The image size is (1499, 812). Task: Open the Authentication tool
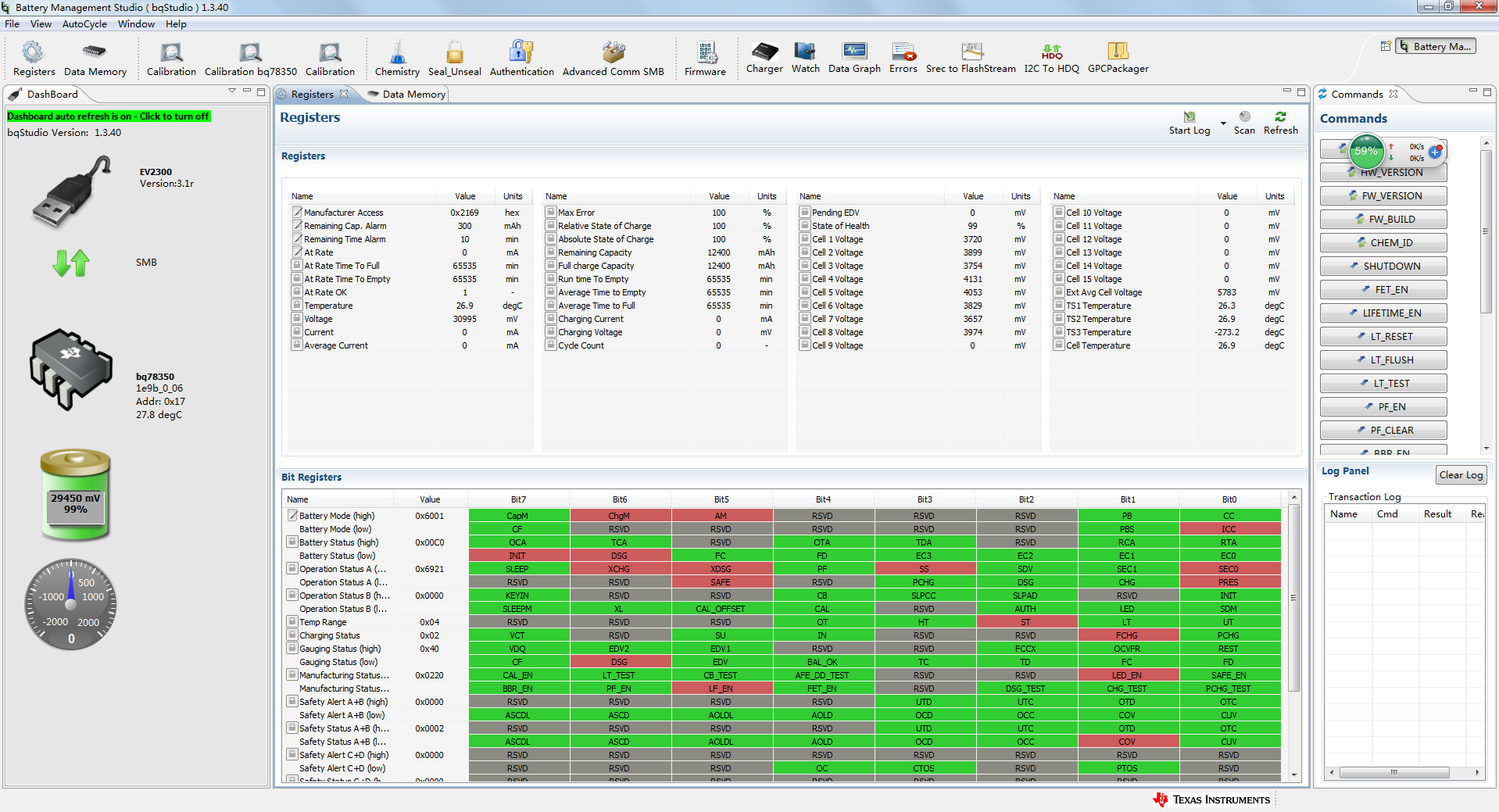521,59
